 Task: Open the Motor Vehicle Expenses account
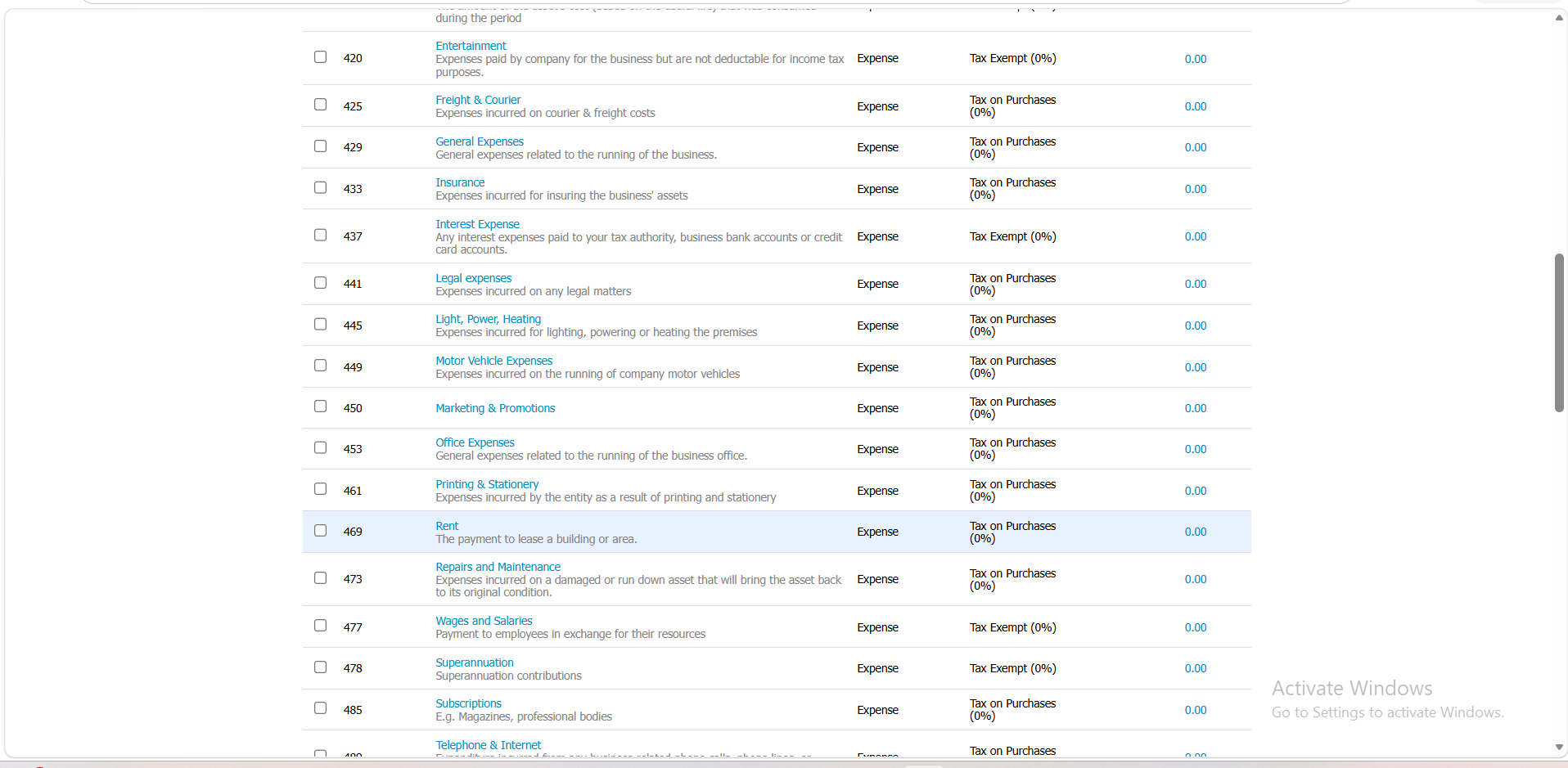[x=493, y=361]
